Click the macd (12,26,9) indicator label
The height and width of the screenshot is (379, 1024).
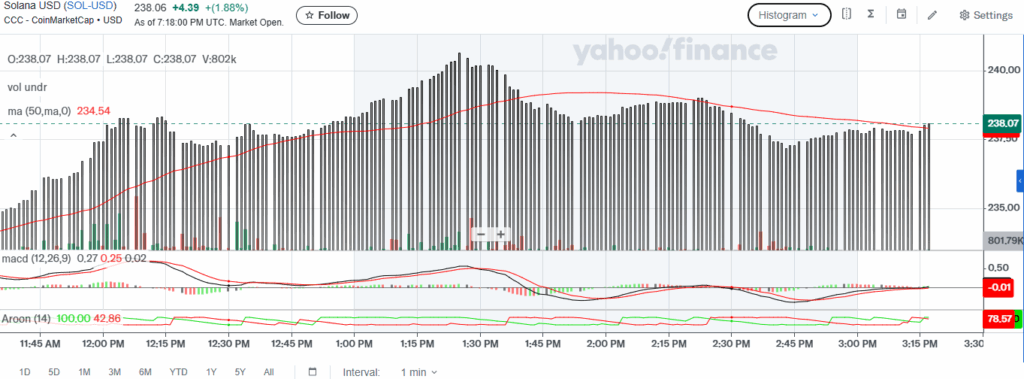point(37,259)
